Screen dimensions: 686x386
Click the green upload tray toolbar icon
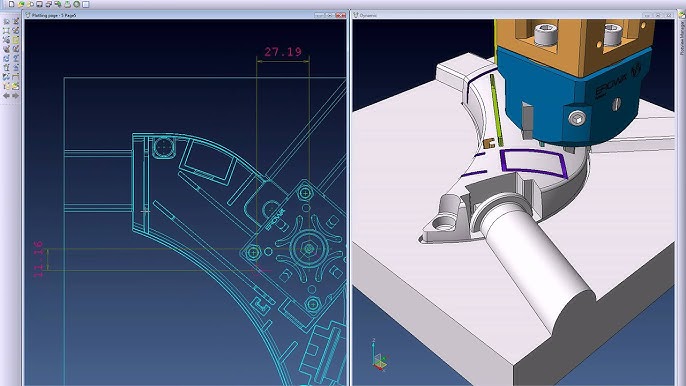(67, 4)
